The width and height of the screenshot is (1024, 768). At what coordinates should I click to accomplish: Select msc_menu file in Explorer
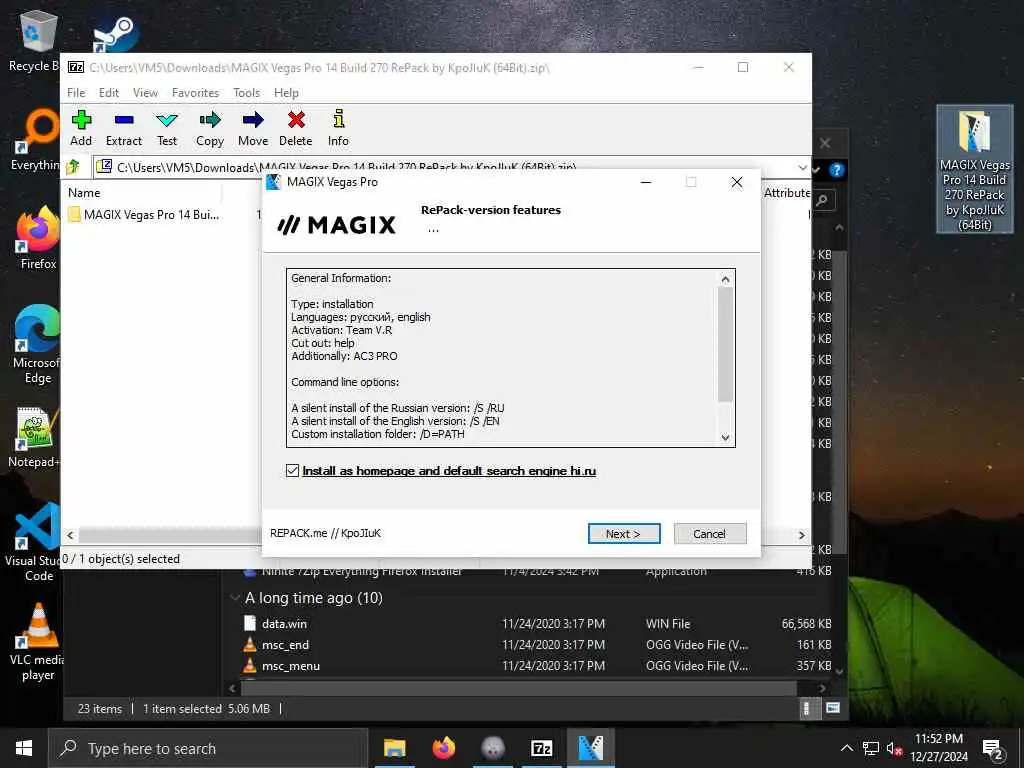tap(291, 665)
